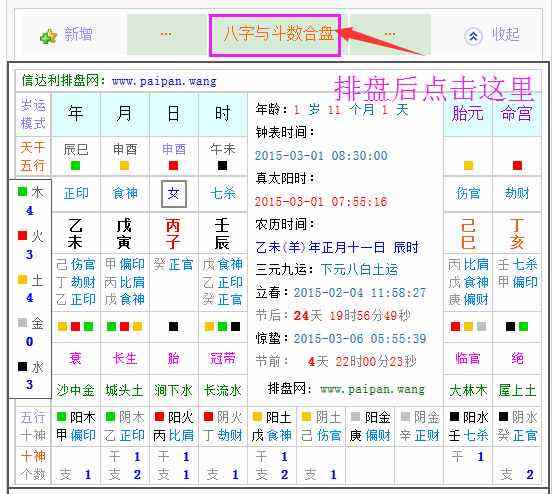Click the 阳木 甲 偏印 cell
Screen dimensions: 553x494
click(76, 427)
